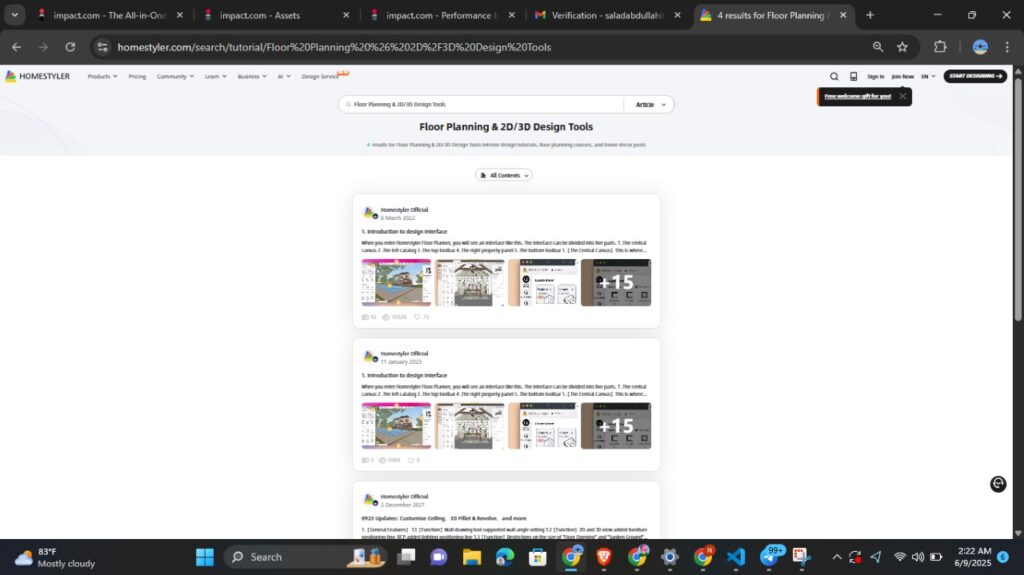Image resolution: width=1024 pixels, height=575 pixels.
Task: Open the Chrome three-dot menu
Action: click(x=1007, y=47)
